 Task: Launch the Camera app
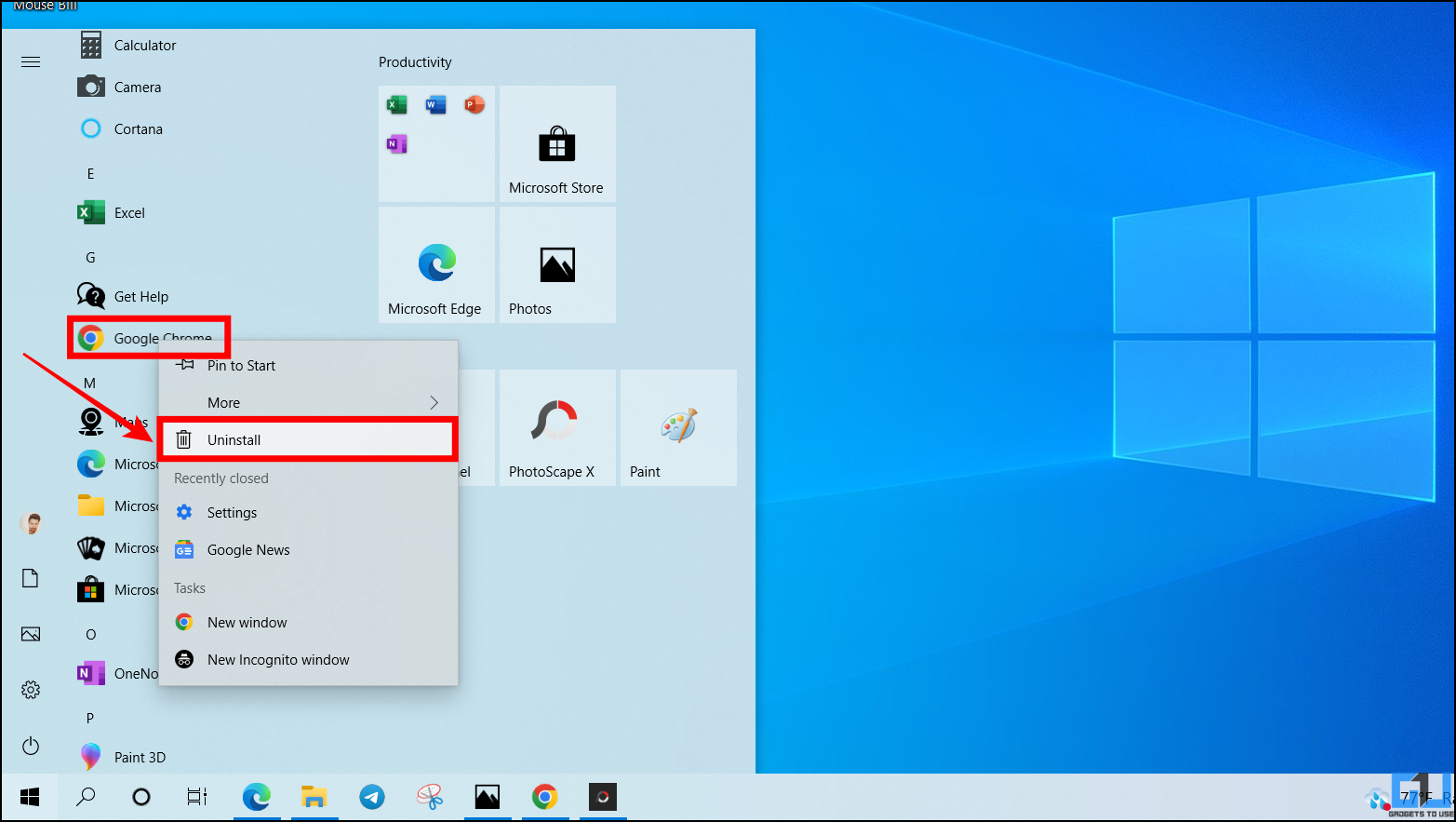click(120, 87)
